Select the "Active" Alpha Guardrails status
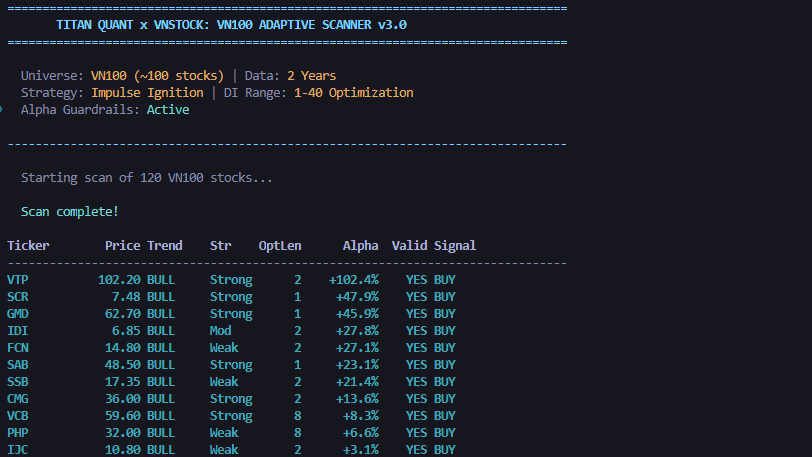 [x=168, y=110]
